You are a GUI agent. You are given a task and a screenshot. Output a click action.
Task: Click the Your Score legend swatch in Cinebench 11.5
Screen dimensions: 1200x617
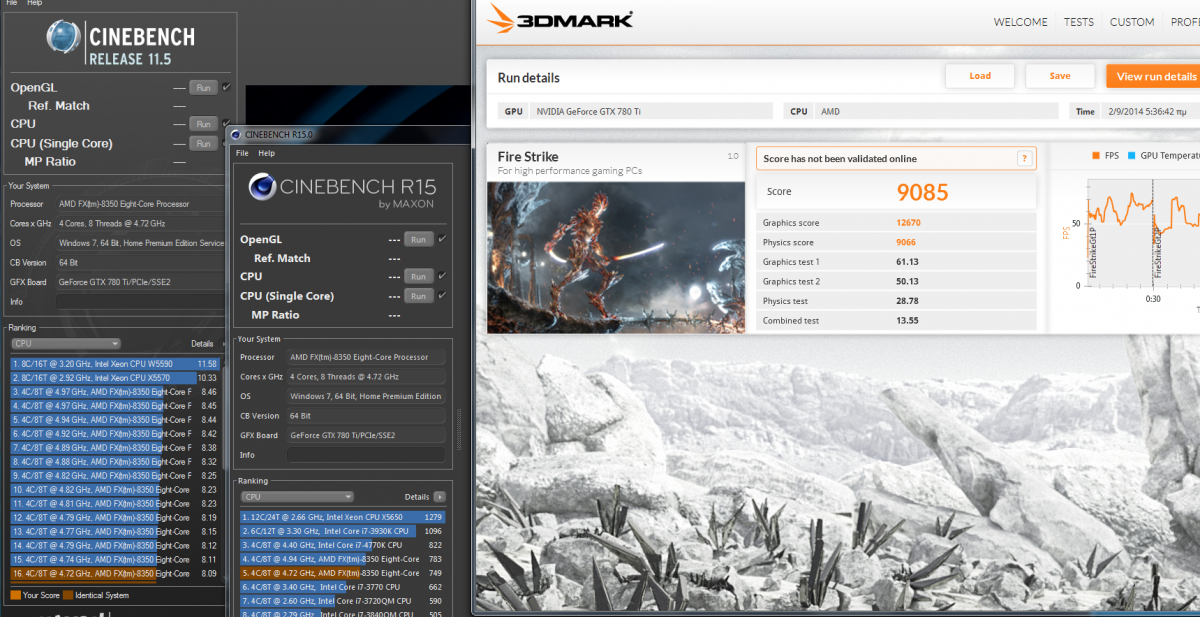tap(15, 595)
